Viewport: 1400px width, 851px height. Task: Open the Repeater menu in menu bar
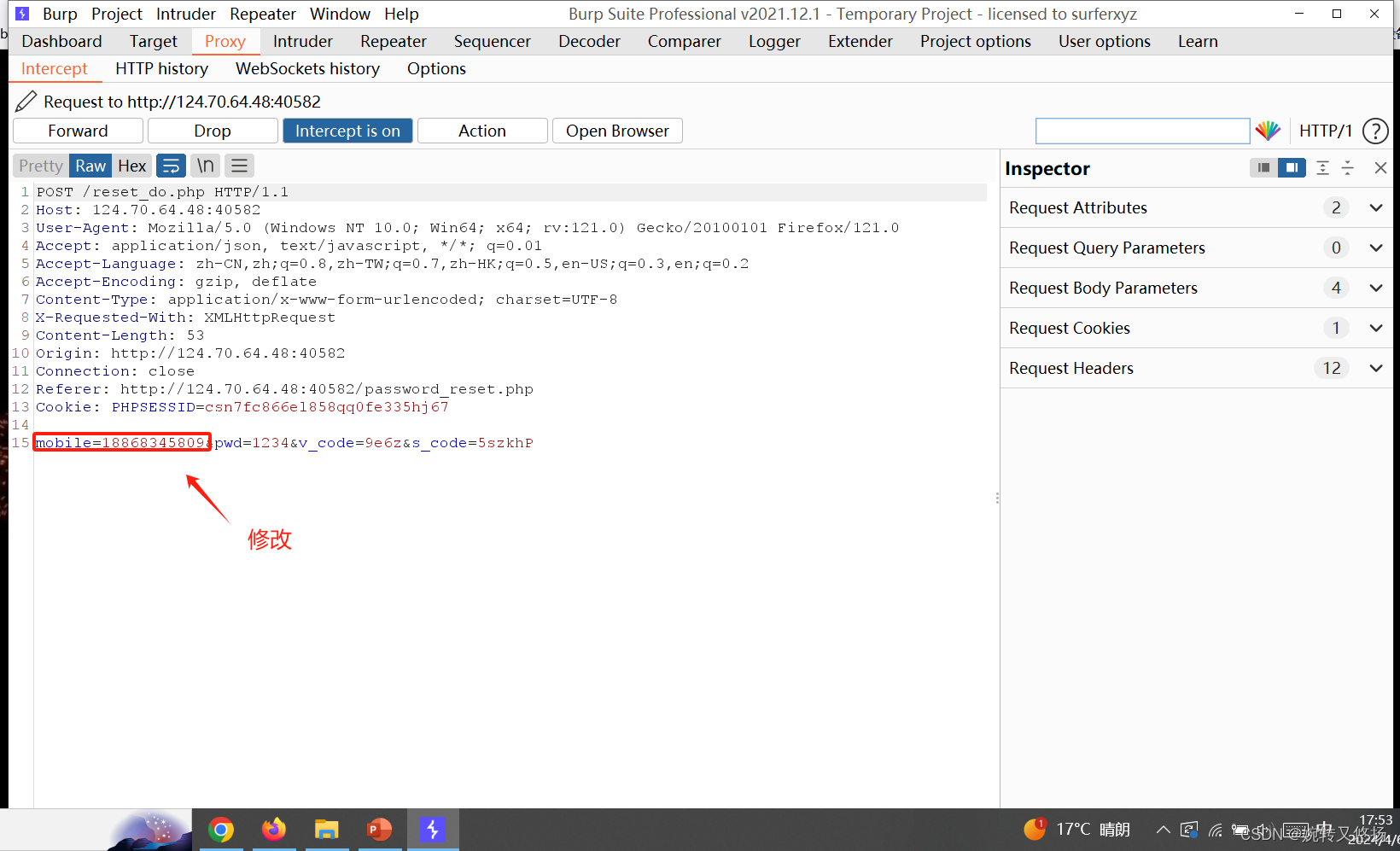263,14
